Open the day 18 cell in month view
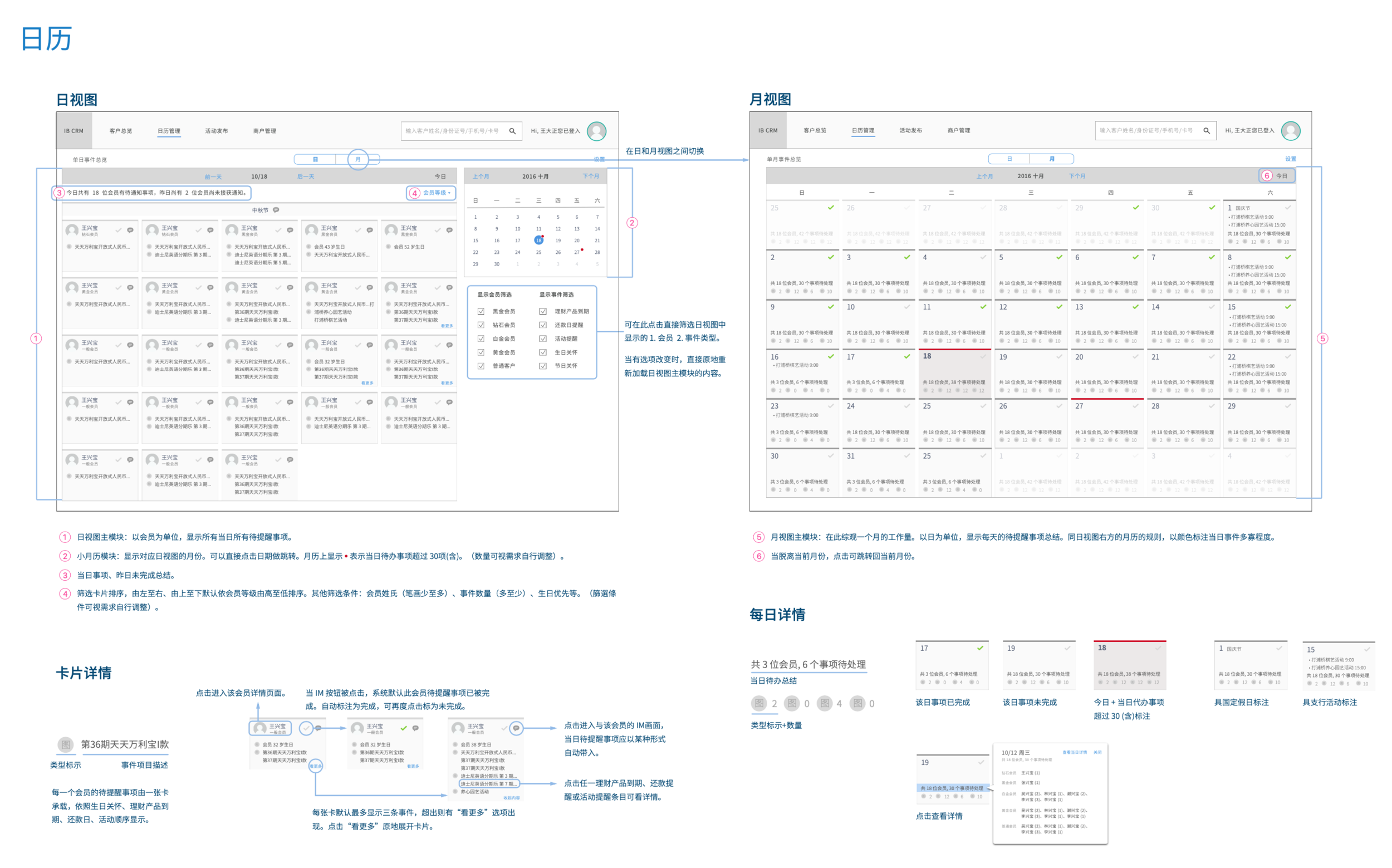Image resolution: width=1392 pixels, height=868 pixels. (954, 372)
